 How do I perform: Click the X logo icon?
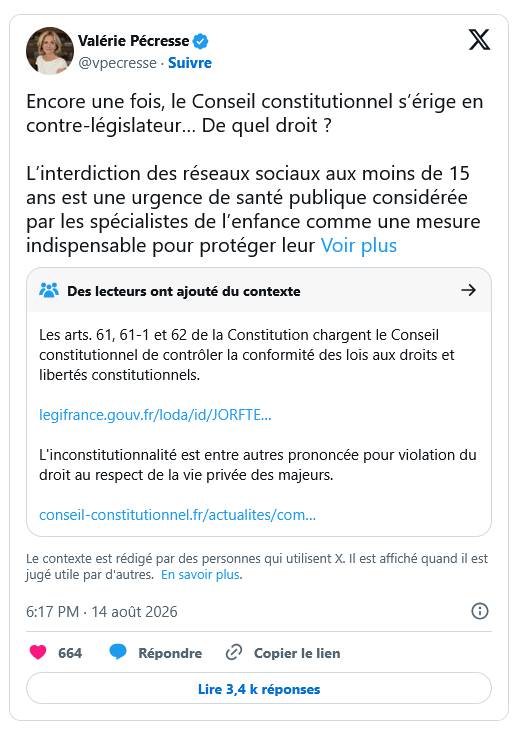(x=479, y=40)
